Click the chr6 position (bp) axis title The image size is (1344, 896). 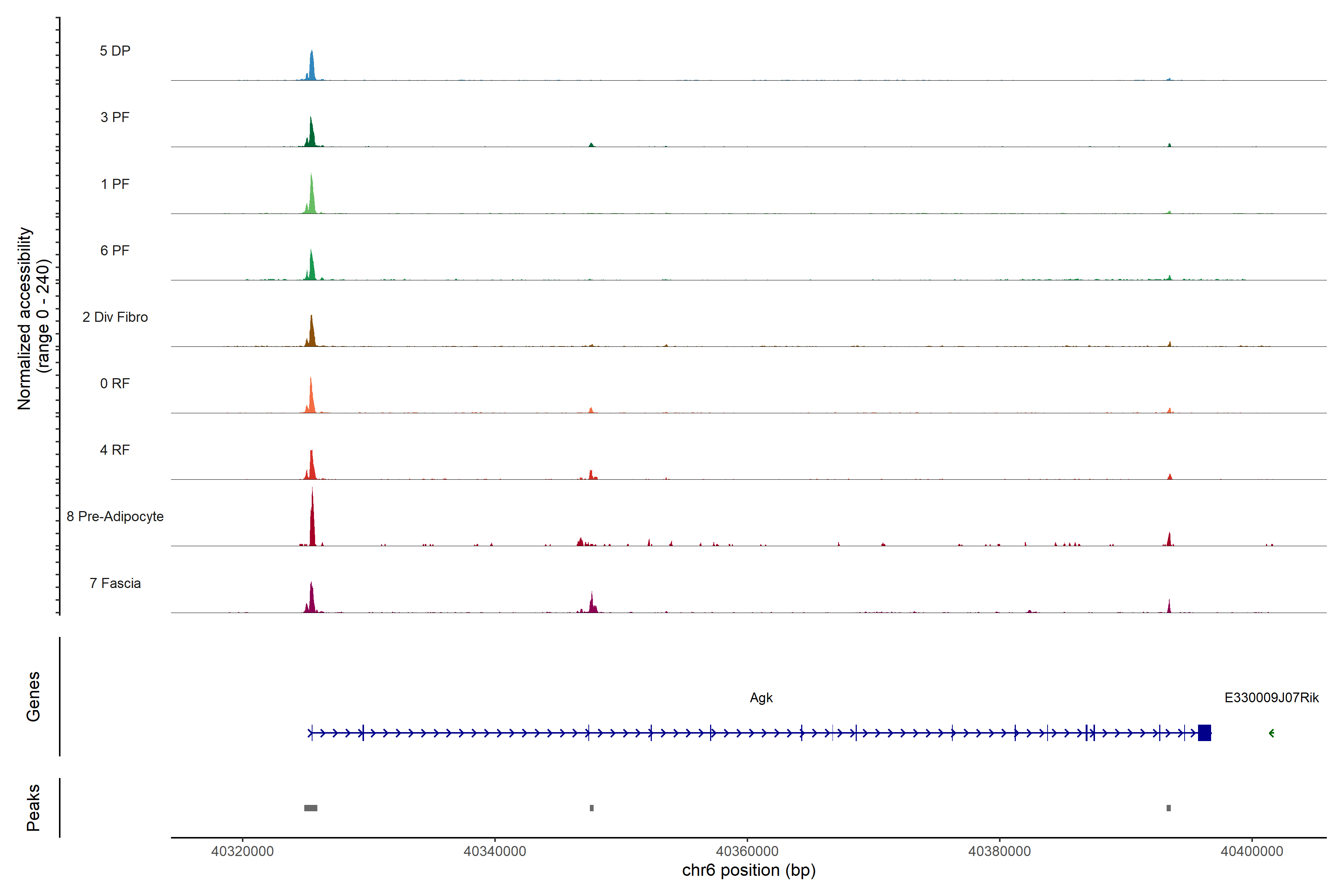click(x=749, y=870)
